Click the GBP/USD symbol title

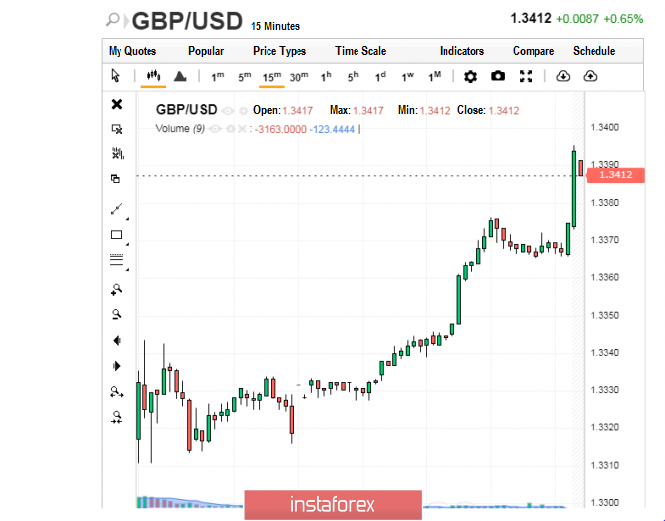pyautogui.click(x=187, y=21)
